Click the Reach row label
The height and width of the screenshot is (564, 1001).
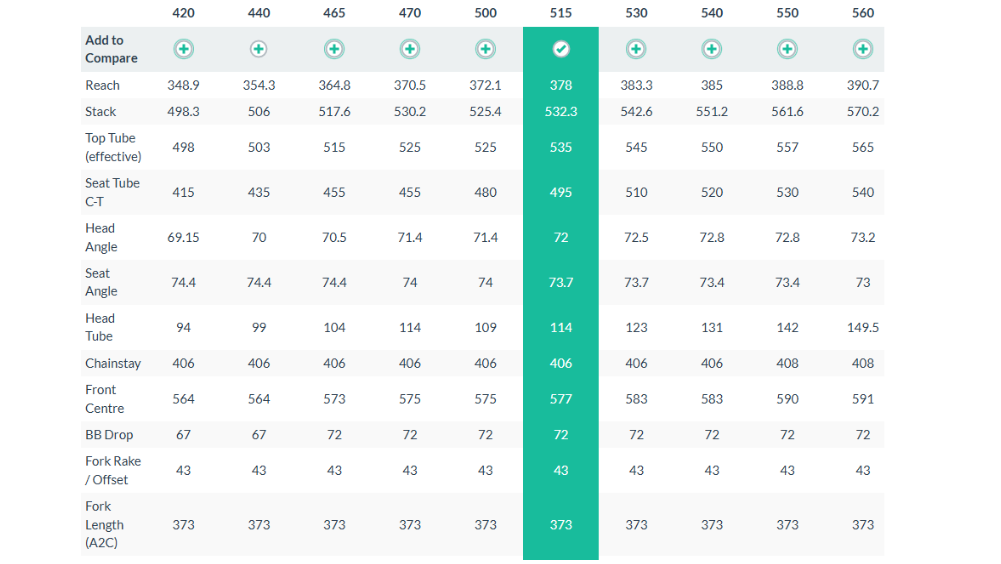click(x=102, y=86)
